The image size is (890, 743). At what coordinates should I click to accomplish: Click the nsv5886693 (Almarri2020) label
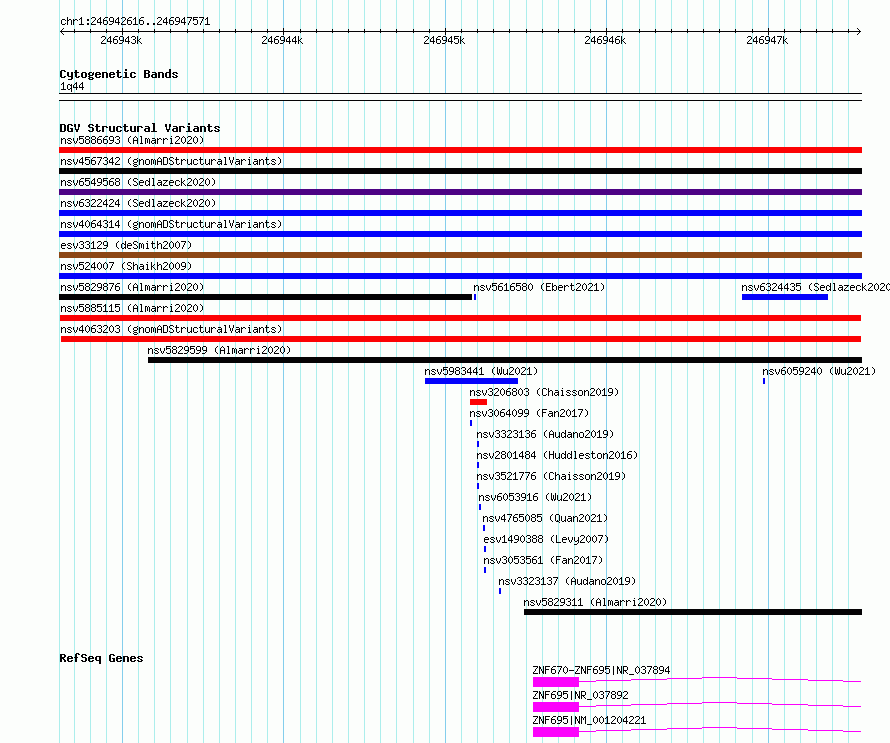pos(132,140)
